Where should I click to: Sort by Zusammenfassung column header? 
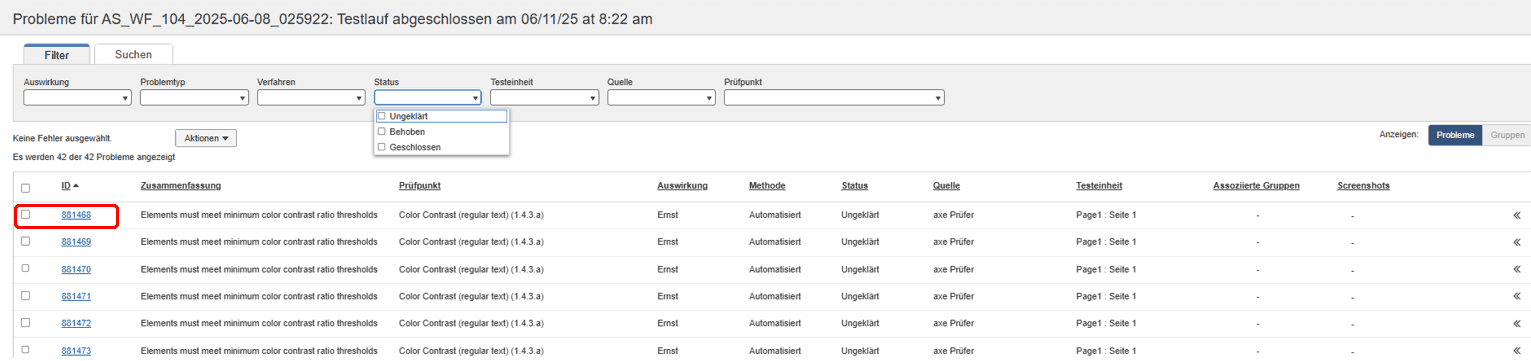[x=181, y=186]
